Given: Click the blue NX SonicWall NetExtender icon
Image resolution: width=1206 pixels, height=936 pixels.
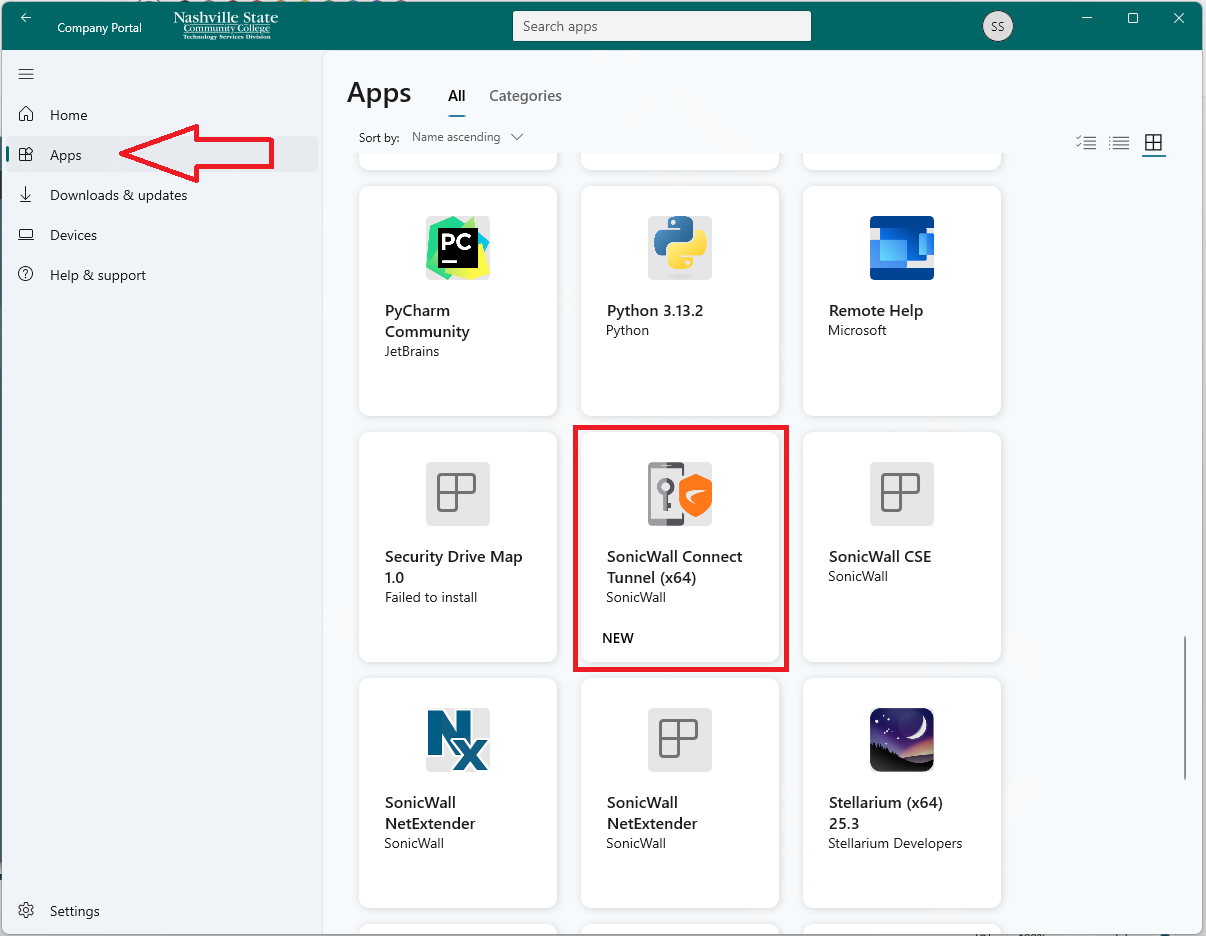Looking at the screenshot, I should (x=457, y=740).
